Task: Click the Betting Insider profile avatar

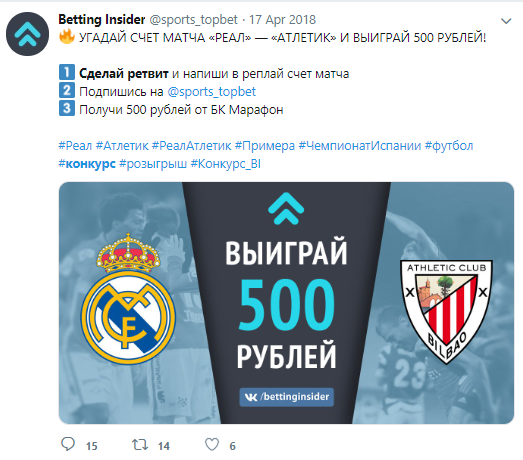Action: pos(27,34)
